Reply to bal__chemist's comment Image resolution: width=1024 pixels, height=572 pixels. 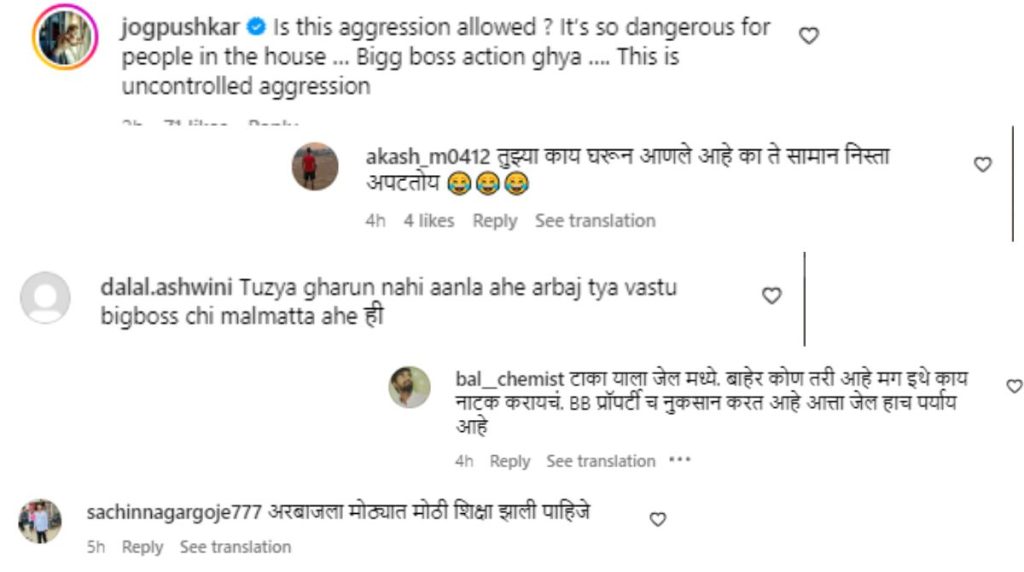509,462
